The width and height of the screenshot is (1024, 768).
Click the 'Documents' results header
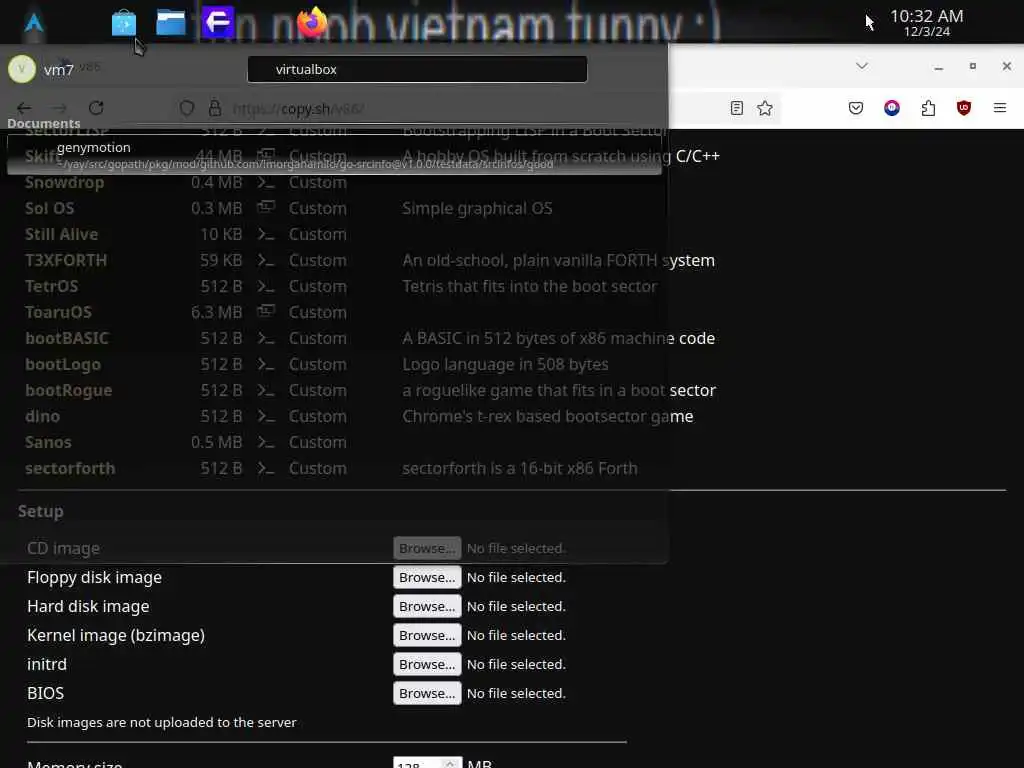(x=44, y=123)
